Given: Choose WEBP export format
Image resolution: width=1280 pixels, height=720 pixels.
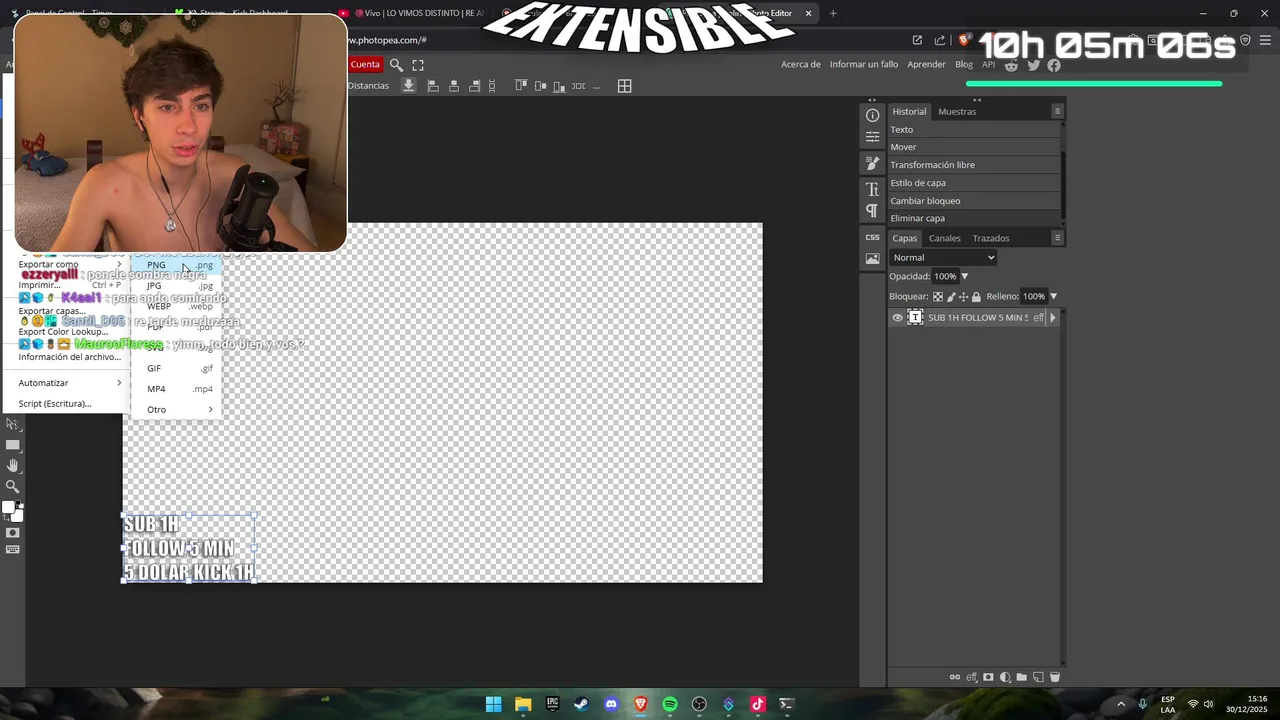Looking at the screenshot, I should (177, 306).
